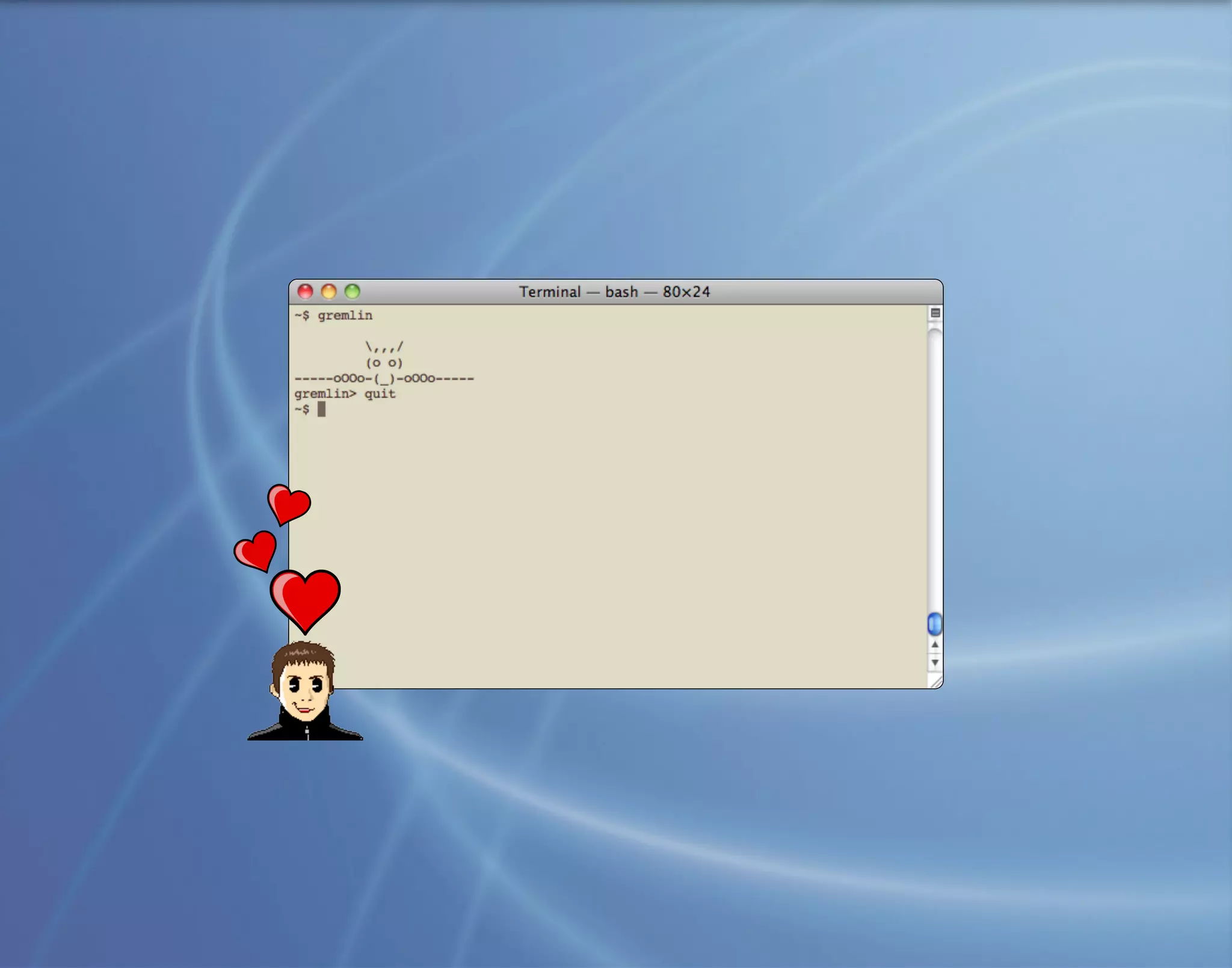Click the ASCII gremlin face eyes
The height and width of the screenshot is (968, 1232).
[x=384, y=363]
